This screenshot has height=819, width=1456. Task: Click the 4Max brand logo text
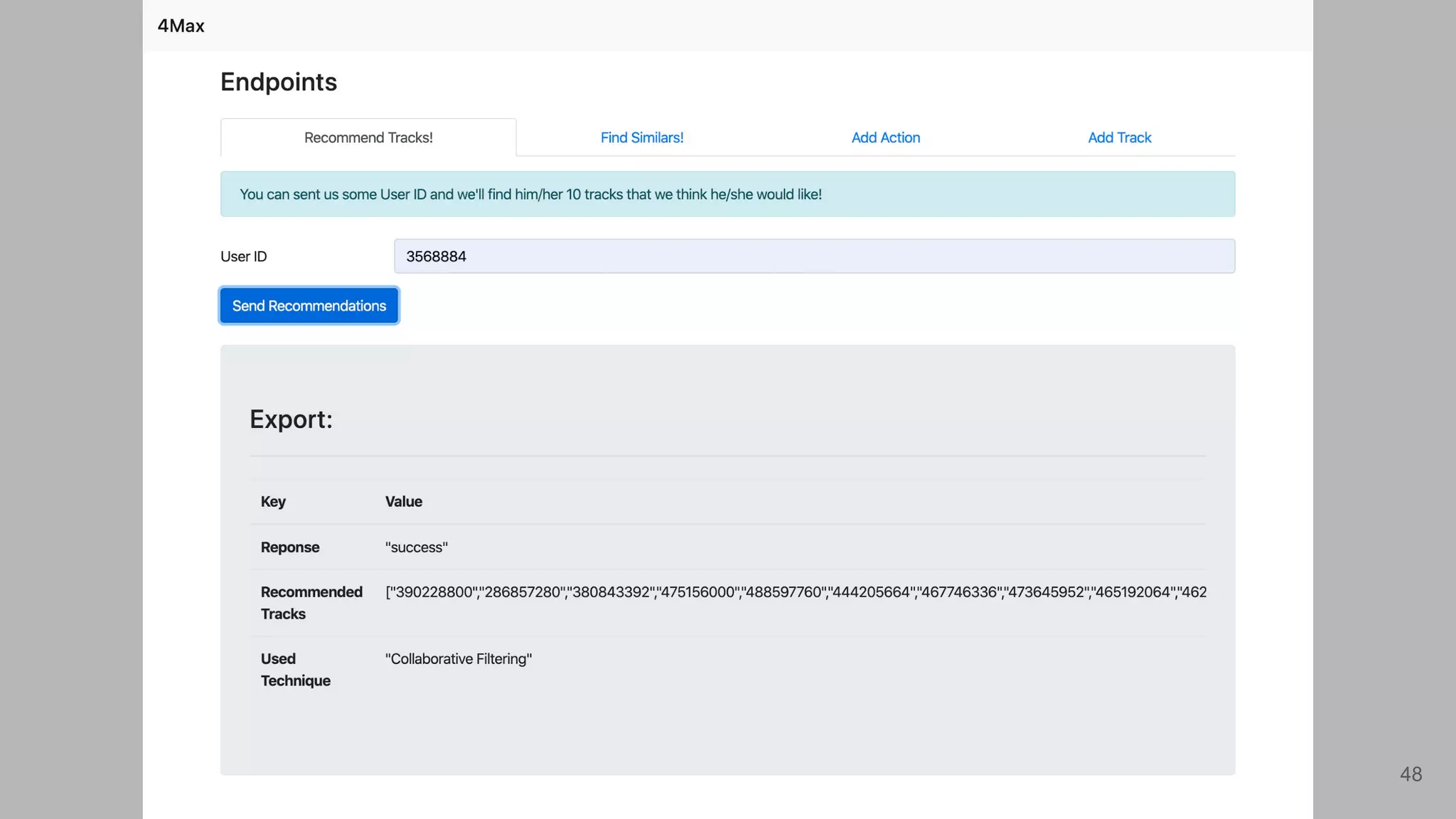(x=181, y=26)
